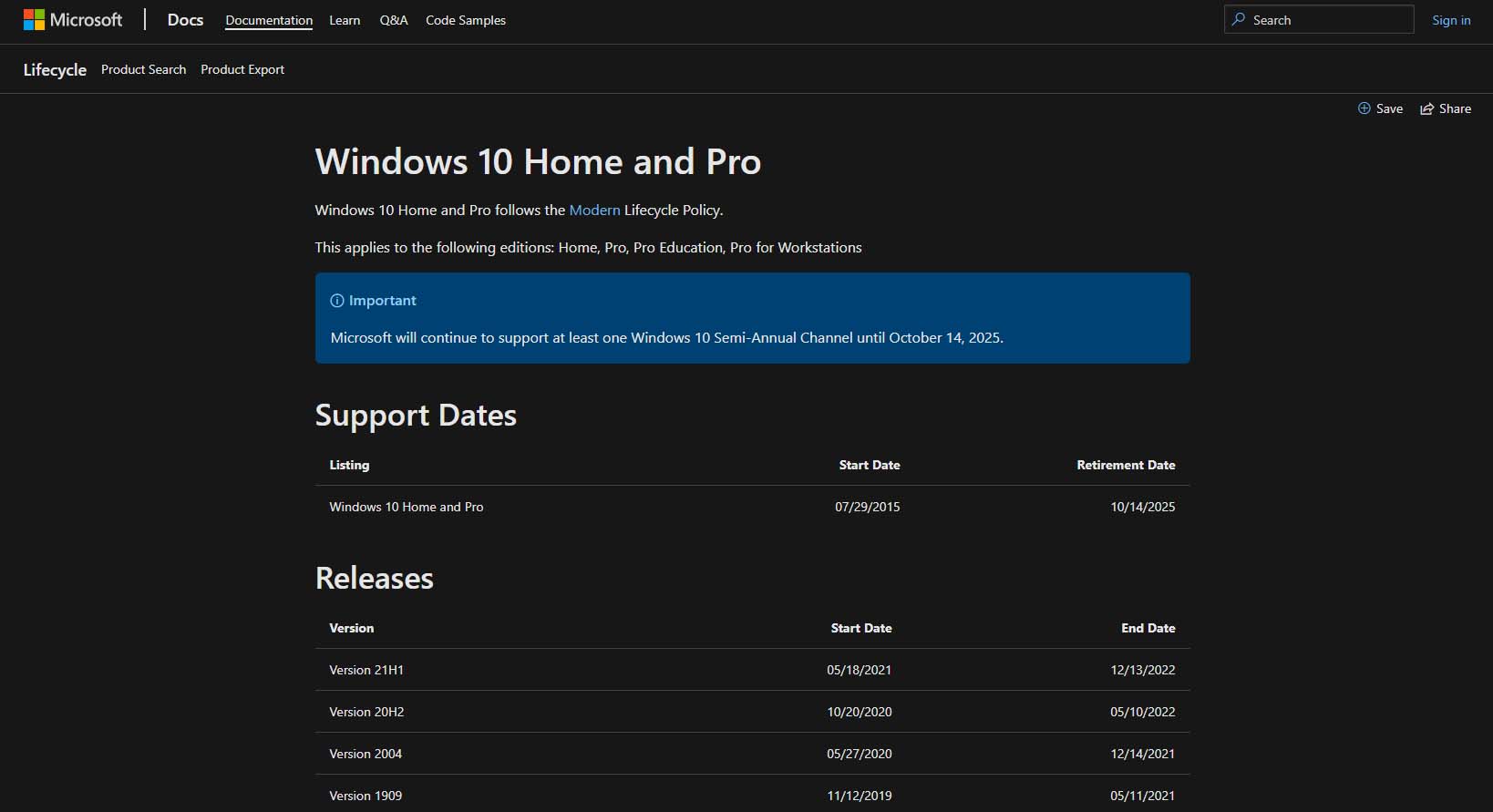This screenshot has width=1493, height=812.
Task: Click the 11/12/2019 start date
Action: [860, 796]
